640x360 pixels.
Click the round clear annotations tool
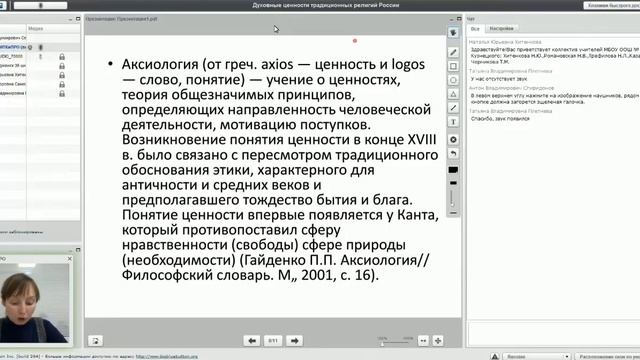click(x=453, y=140)
